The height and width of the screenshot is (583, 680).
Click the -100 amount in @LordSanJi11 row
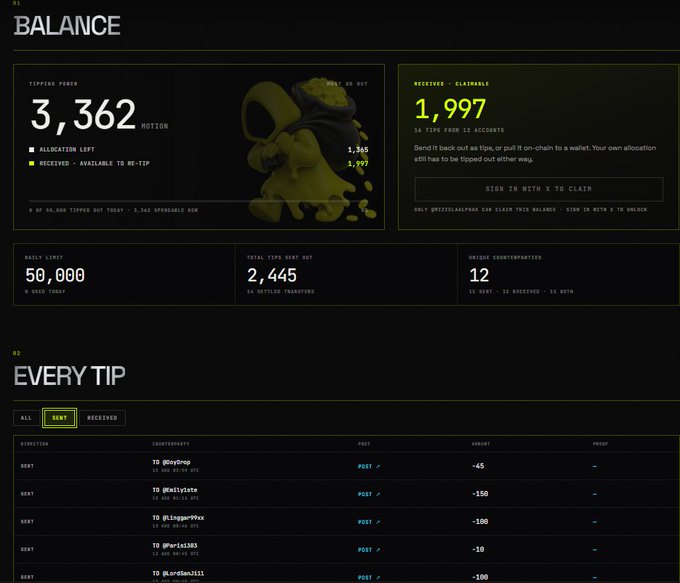click(480, 577)
